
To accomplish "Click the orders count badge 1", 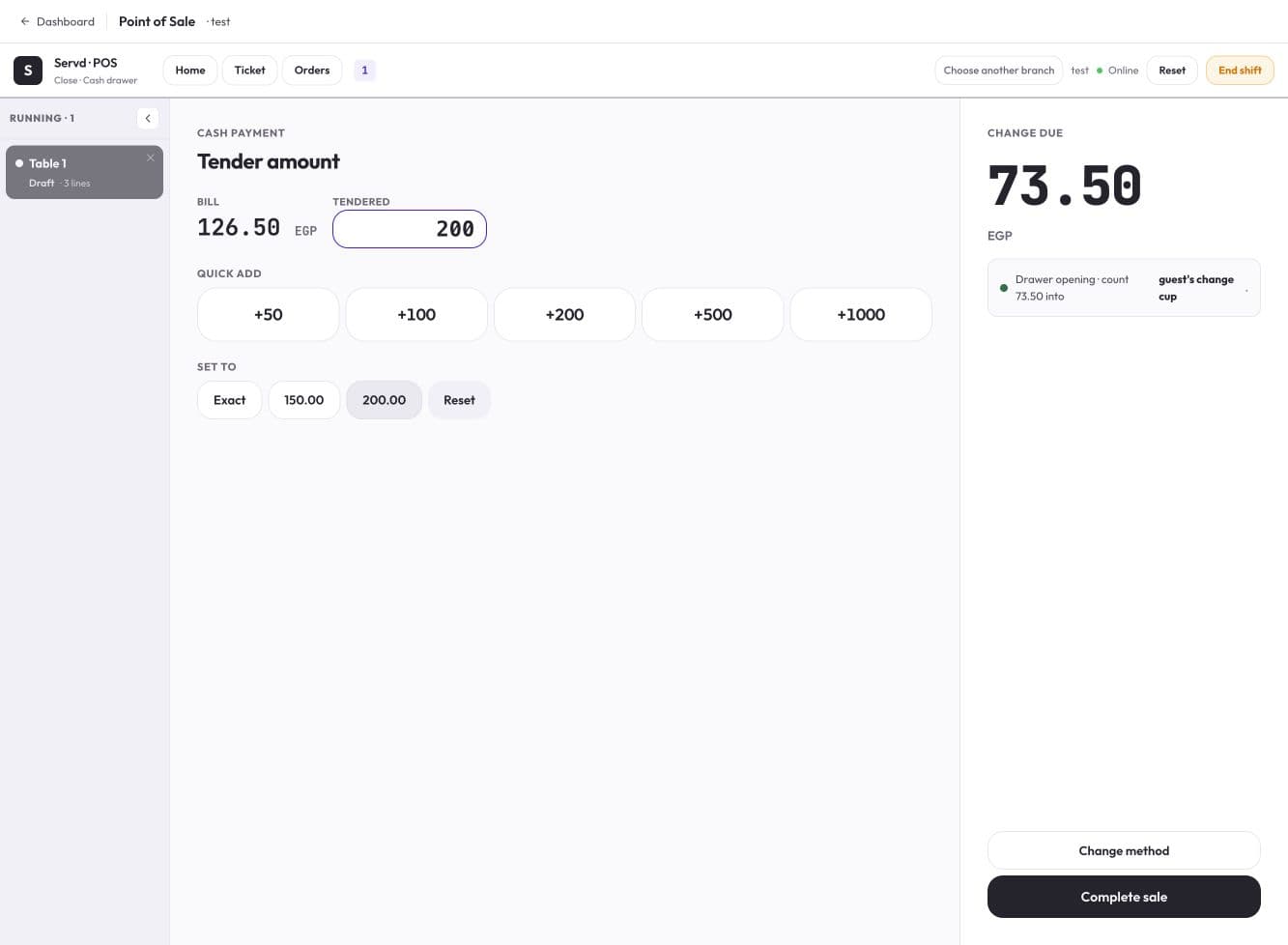I will point(364,71).
